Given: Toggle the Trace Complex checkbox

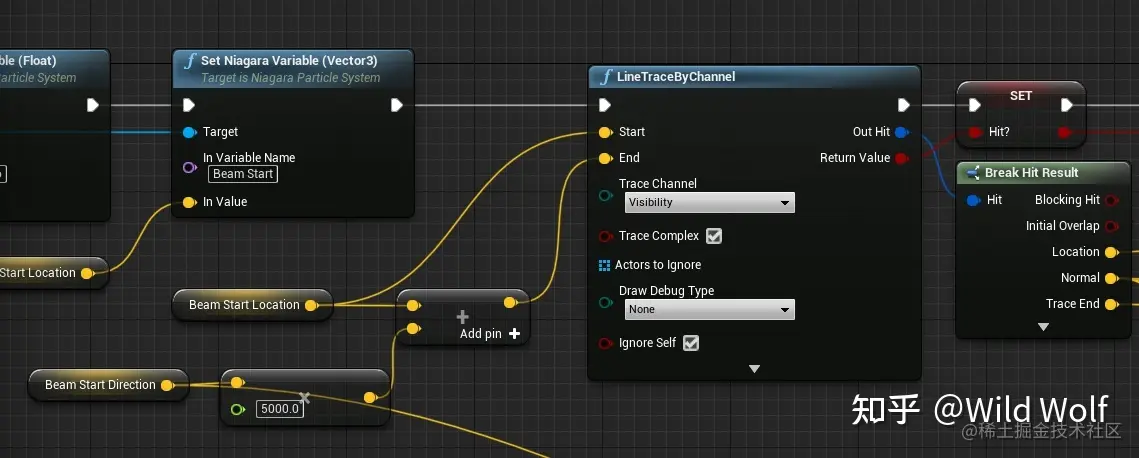Looking at the screenshot, I should click(x=714, y=236).
